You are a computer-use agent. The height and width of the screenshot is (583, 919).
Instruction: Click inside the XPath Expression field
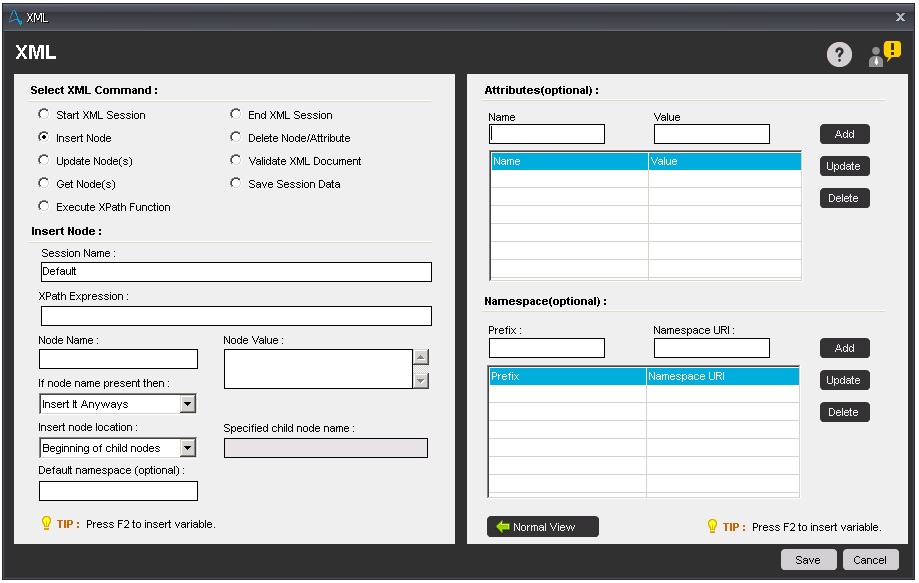235,315
